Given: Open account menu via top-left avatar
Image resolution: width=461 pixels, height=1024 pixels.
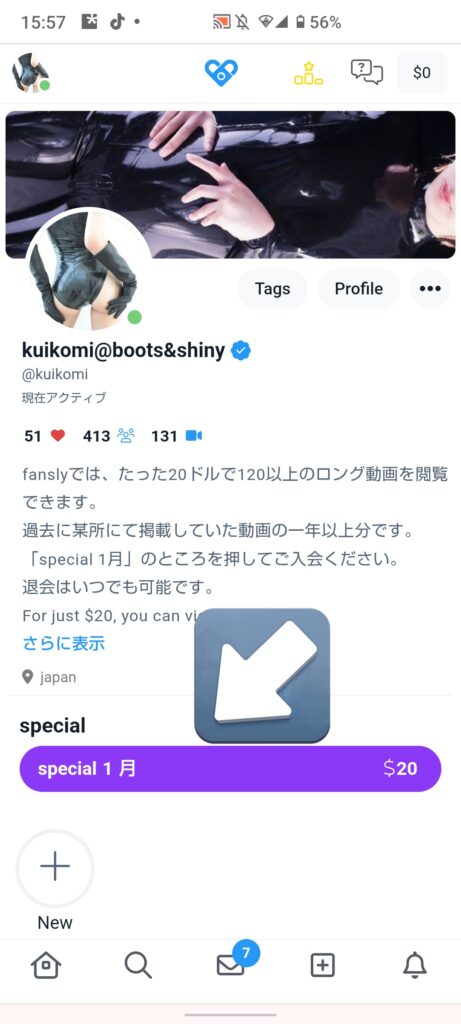Looking at the screenshot, I should (30, 72).
